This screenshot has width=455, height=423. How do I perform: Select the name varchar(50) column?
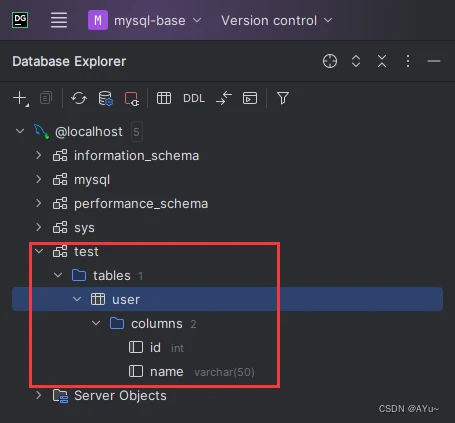click(x=192, y=372)
